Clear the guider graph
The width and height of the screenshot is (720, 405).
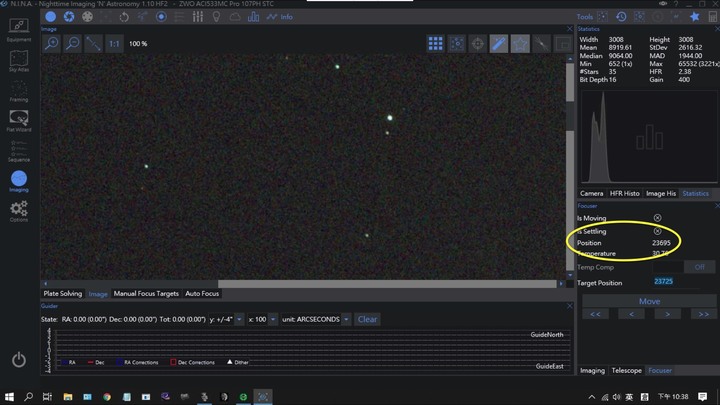368,319
